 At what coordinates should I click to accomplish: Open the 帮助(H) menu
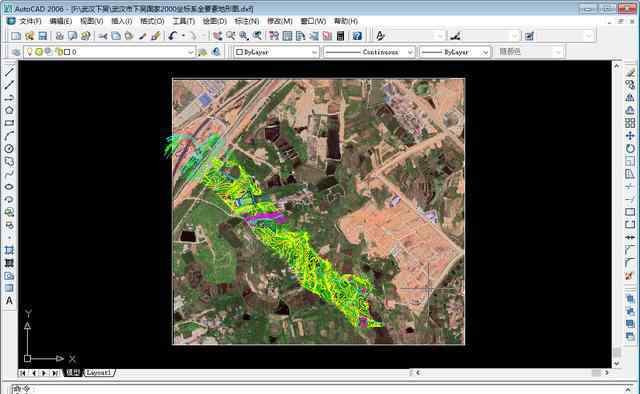(x=346, y=21)
